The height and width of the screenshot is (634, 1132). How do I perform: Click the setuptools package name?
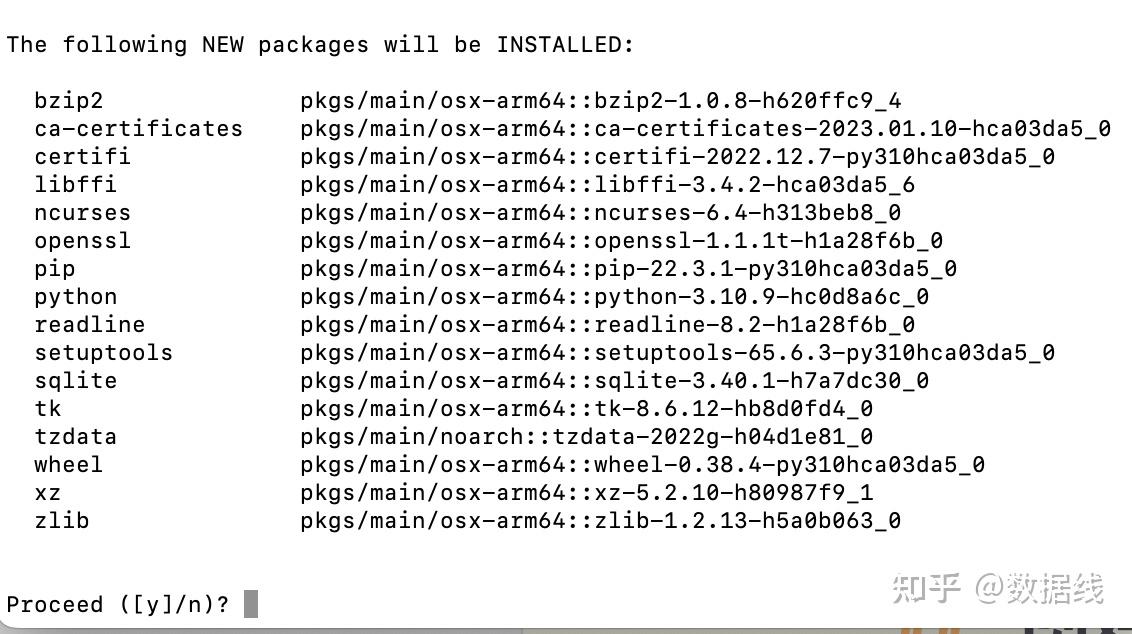click(x=103, y=353)
